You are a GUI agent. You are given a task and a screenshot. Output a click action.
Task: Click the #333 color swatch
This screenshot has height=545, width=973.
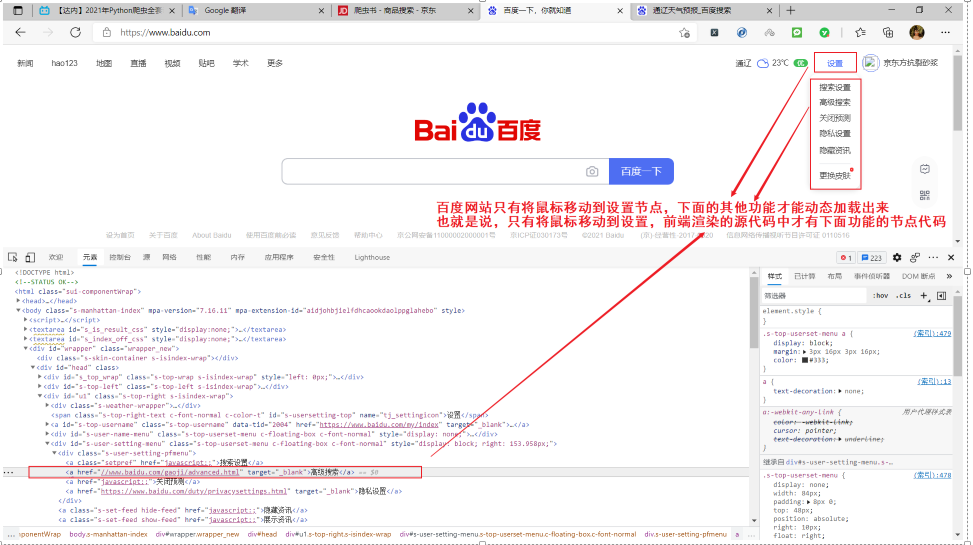pos(805,361)
